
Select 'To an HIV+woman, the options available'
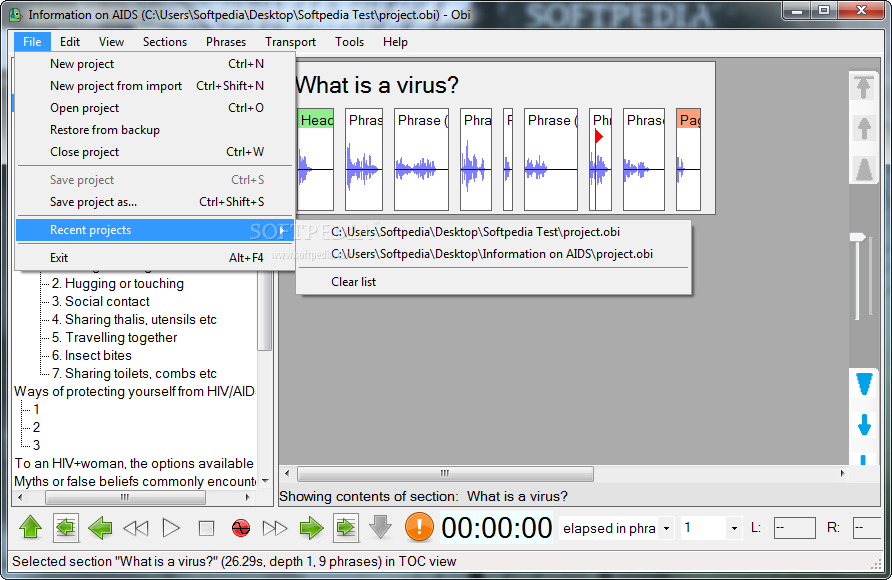point(134,463)
